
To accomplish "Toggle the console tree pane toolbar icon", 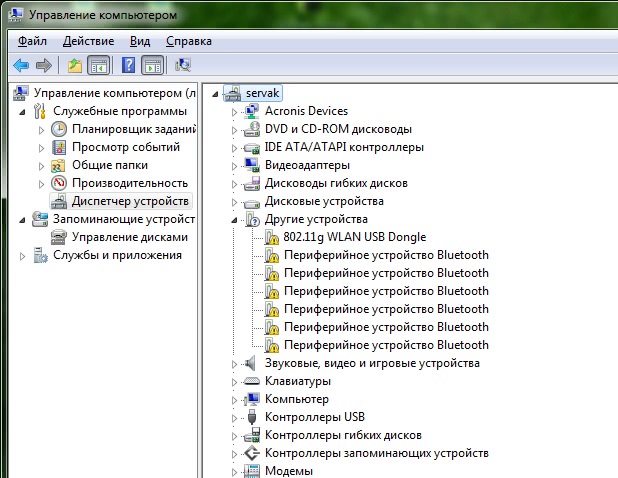I will 99,65.
